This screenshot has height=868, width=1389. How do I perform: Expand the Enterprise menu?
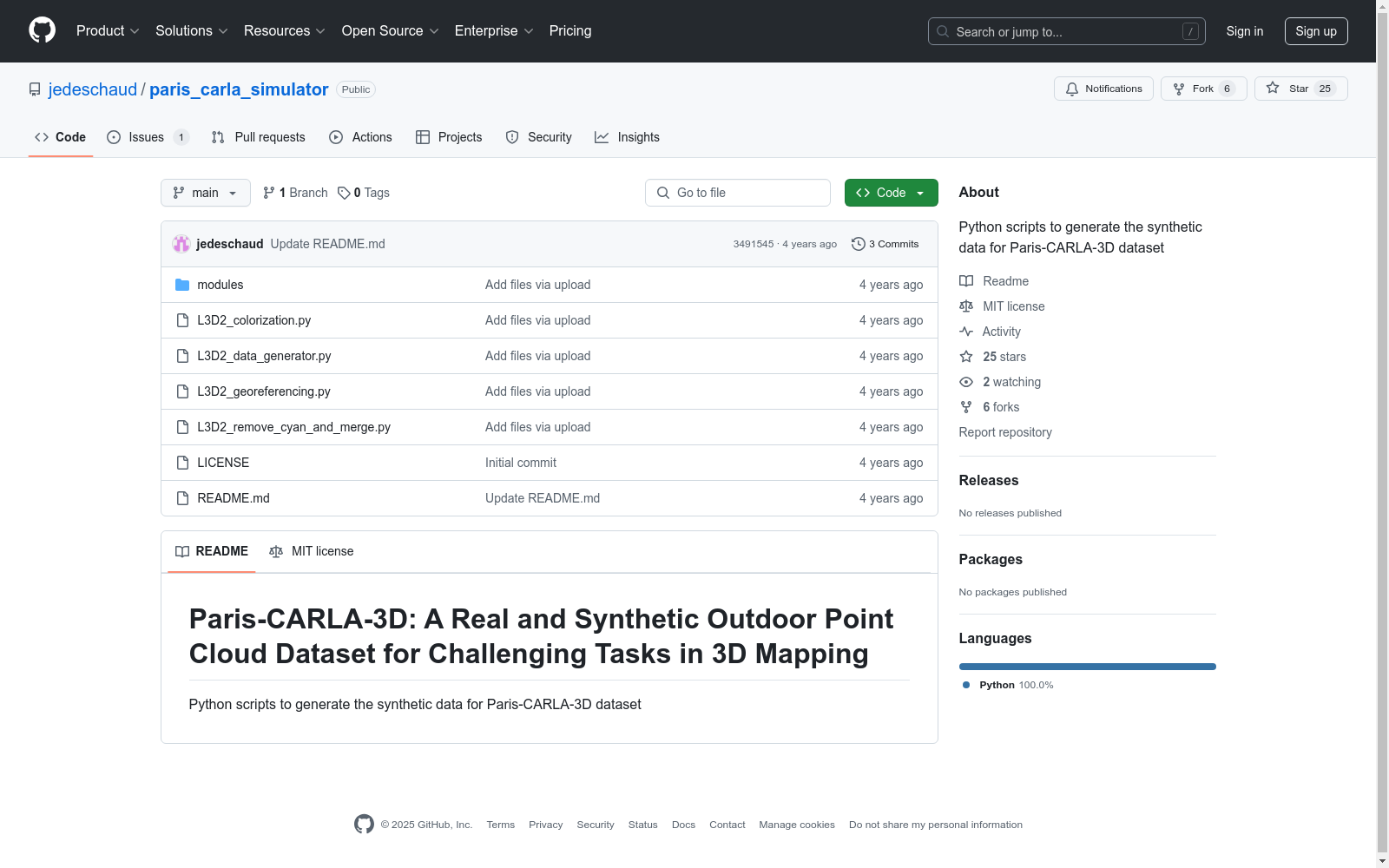tap(494, 31)
